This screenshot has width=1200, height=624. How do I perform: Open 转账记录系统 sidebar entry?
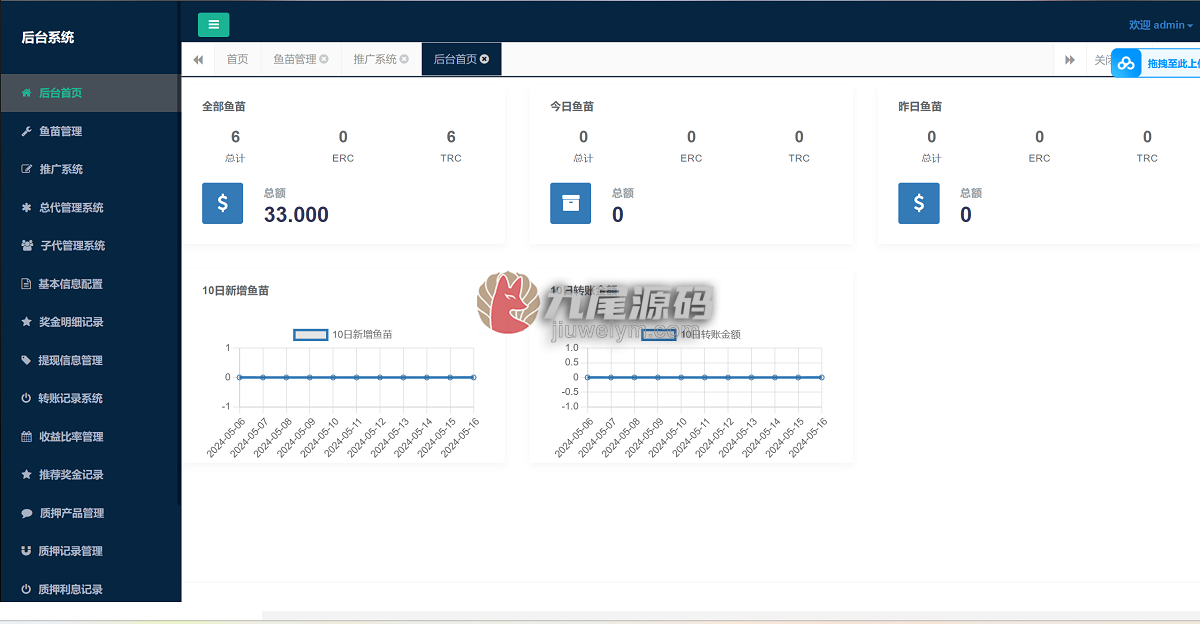click(90, 398)
